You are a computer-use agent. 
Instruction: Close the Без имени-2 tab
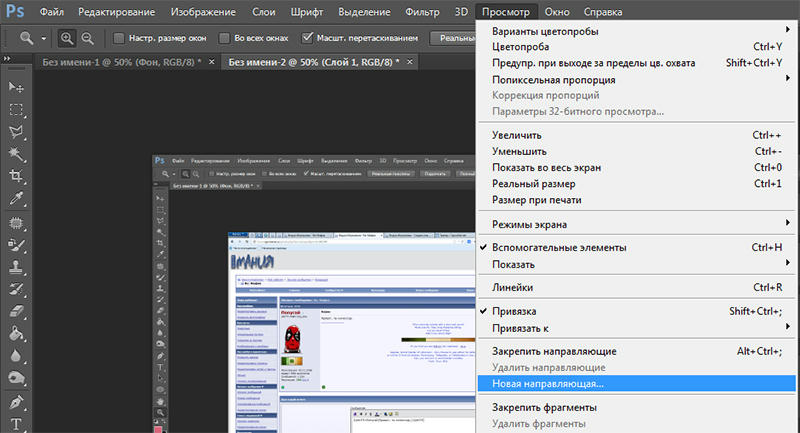(x=410, y=62)
